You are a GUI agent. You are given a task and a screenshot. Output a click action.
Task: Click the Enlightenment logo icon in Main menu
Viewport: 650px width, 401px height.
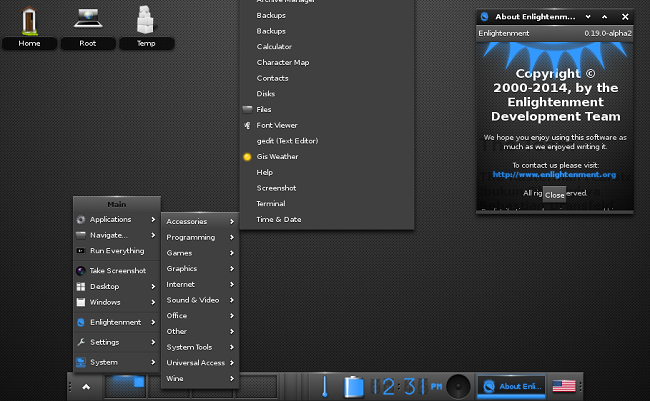pyautogui.click(x=81, y=322)
